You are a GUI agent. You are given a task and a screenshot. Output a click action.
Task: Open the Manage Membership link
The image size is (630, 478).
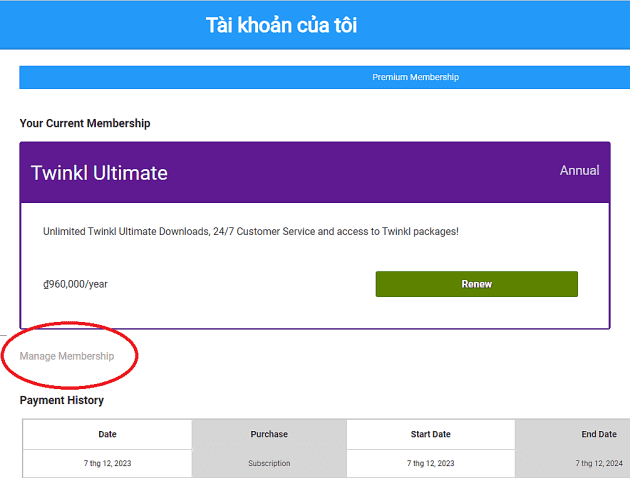pos(67,356)
